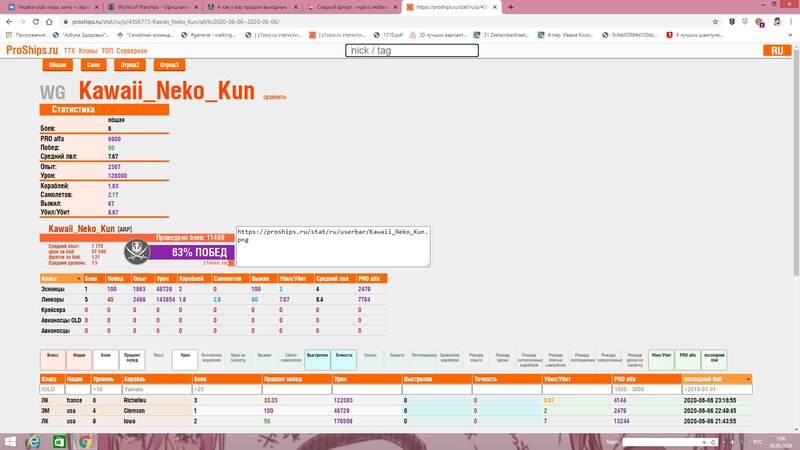Select the Соло stats button

pyautogui.click(x=93, y=65)
